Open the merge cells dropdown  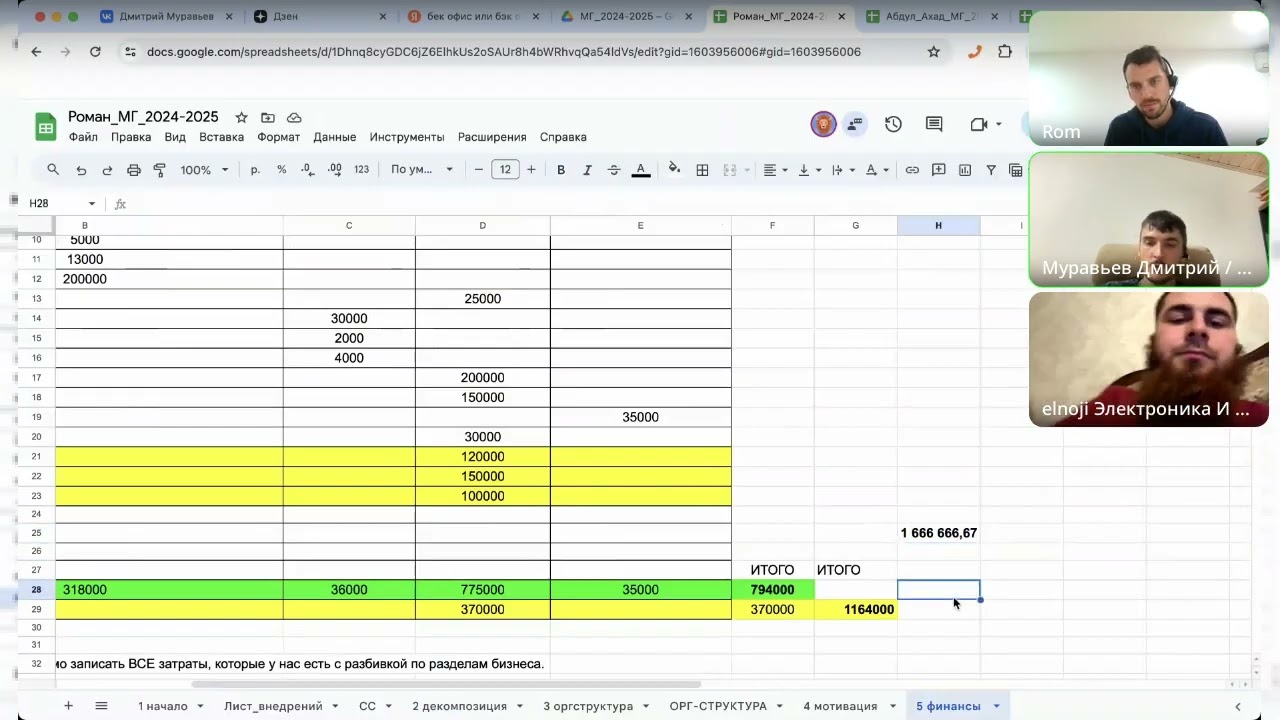click(x=745, y=170)
